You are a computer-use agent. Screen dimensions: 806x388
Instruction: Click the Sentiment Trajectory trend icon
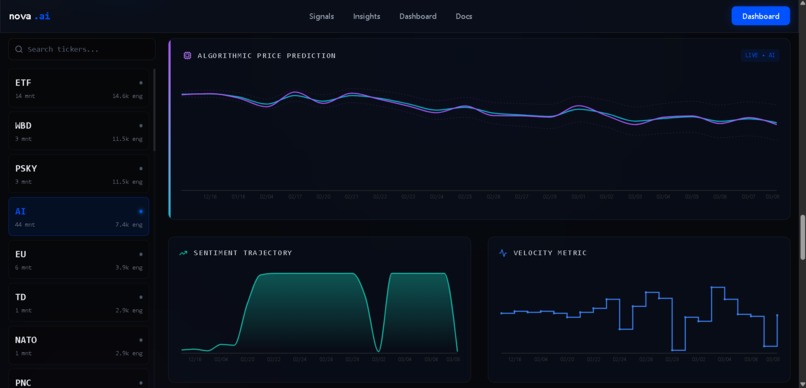184,253
